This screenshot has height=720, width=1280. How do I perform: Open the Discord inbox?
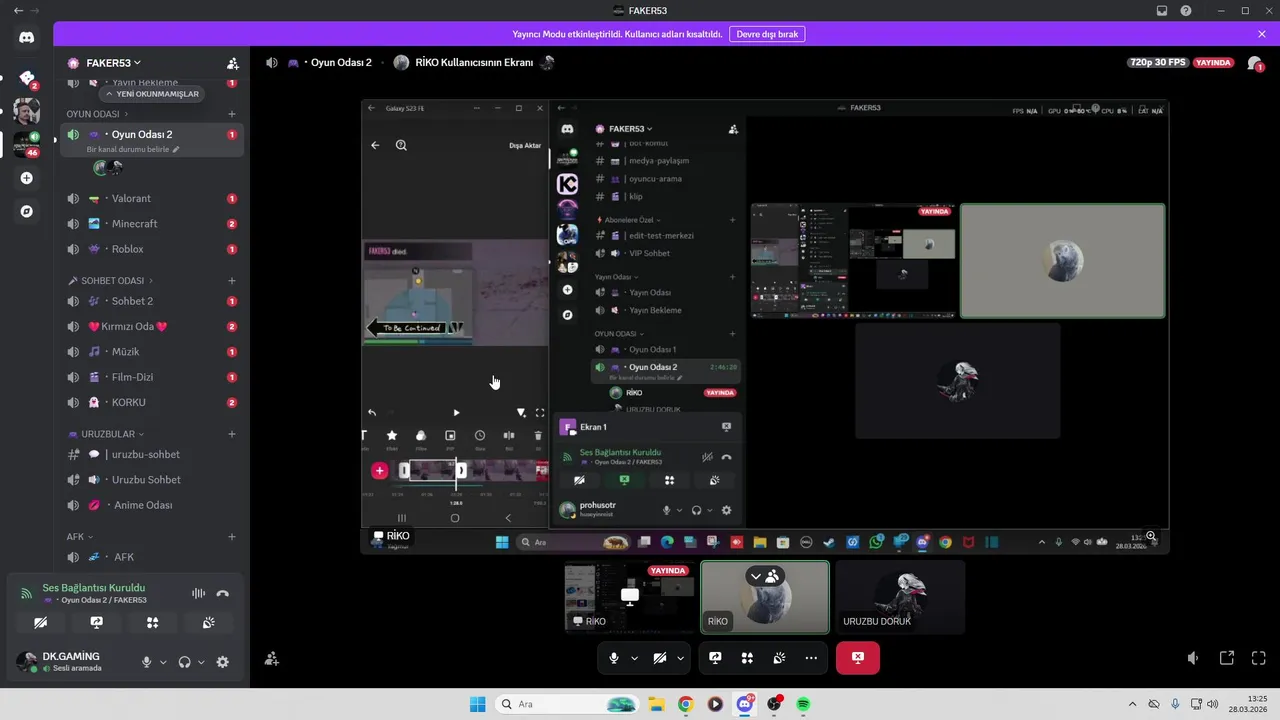tap(1162, 10)
